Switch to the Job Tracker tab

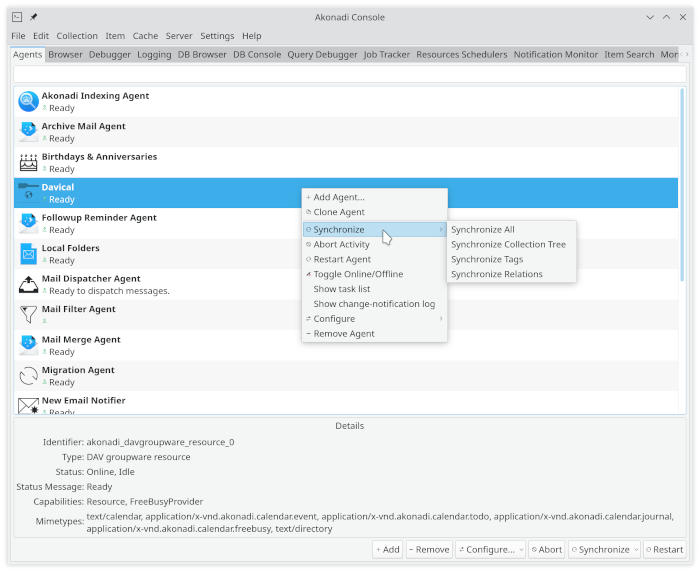[387, 54]
